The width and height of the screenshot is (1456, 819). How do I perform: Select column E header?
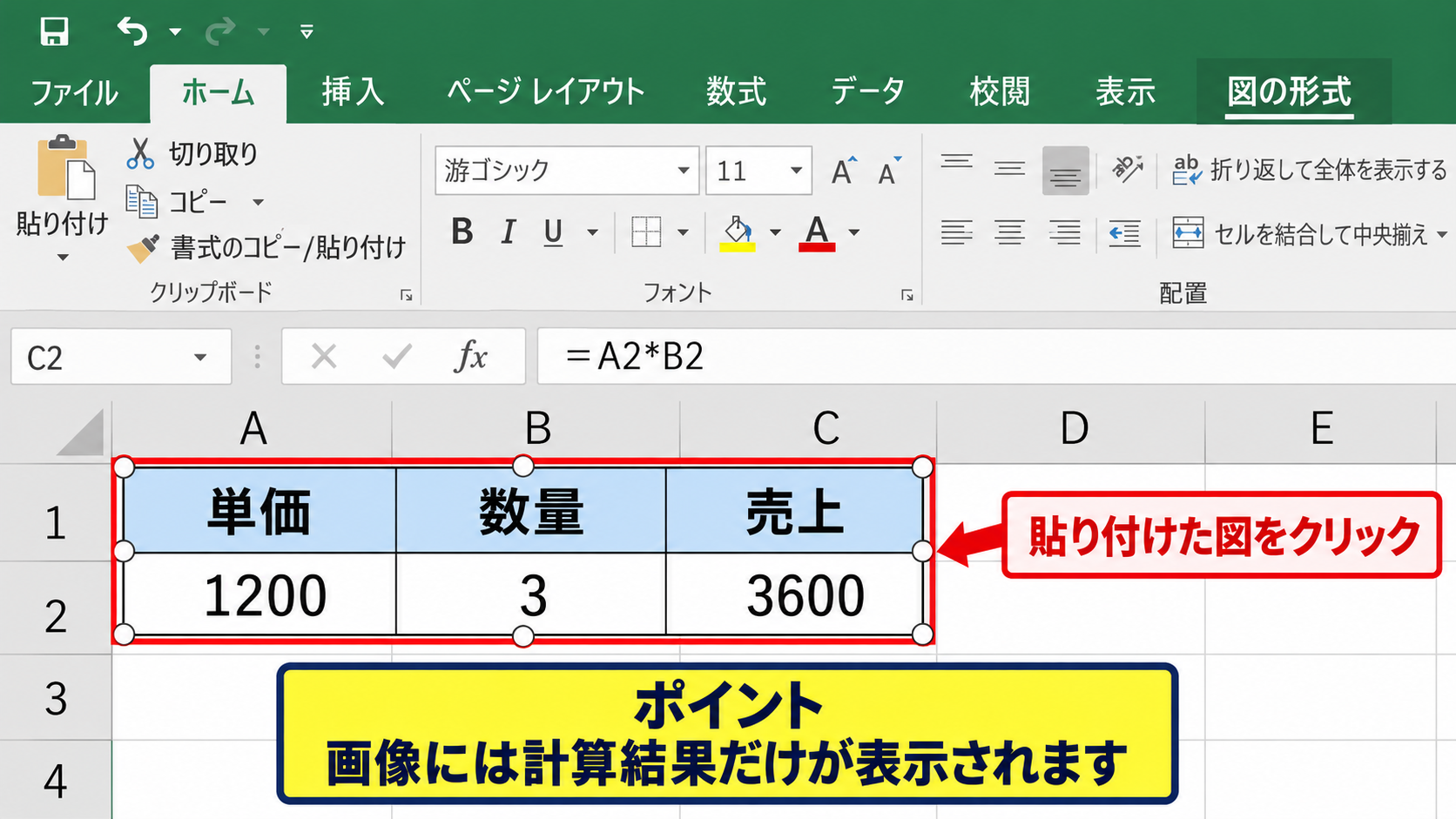click(x=1321, y=428)
